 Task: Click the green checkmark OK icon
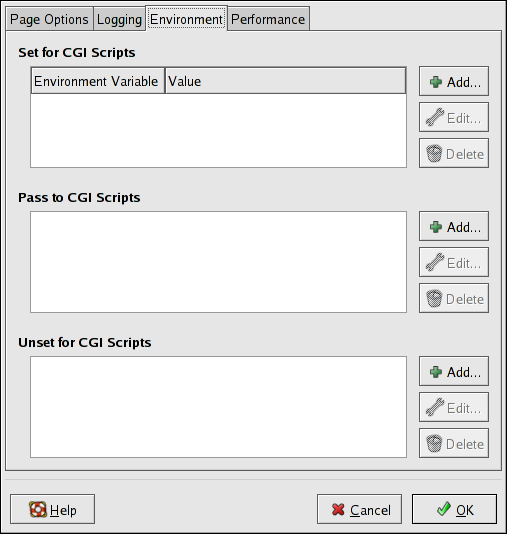click(444, 509)
